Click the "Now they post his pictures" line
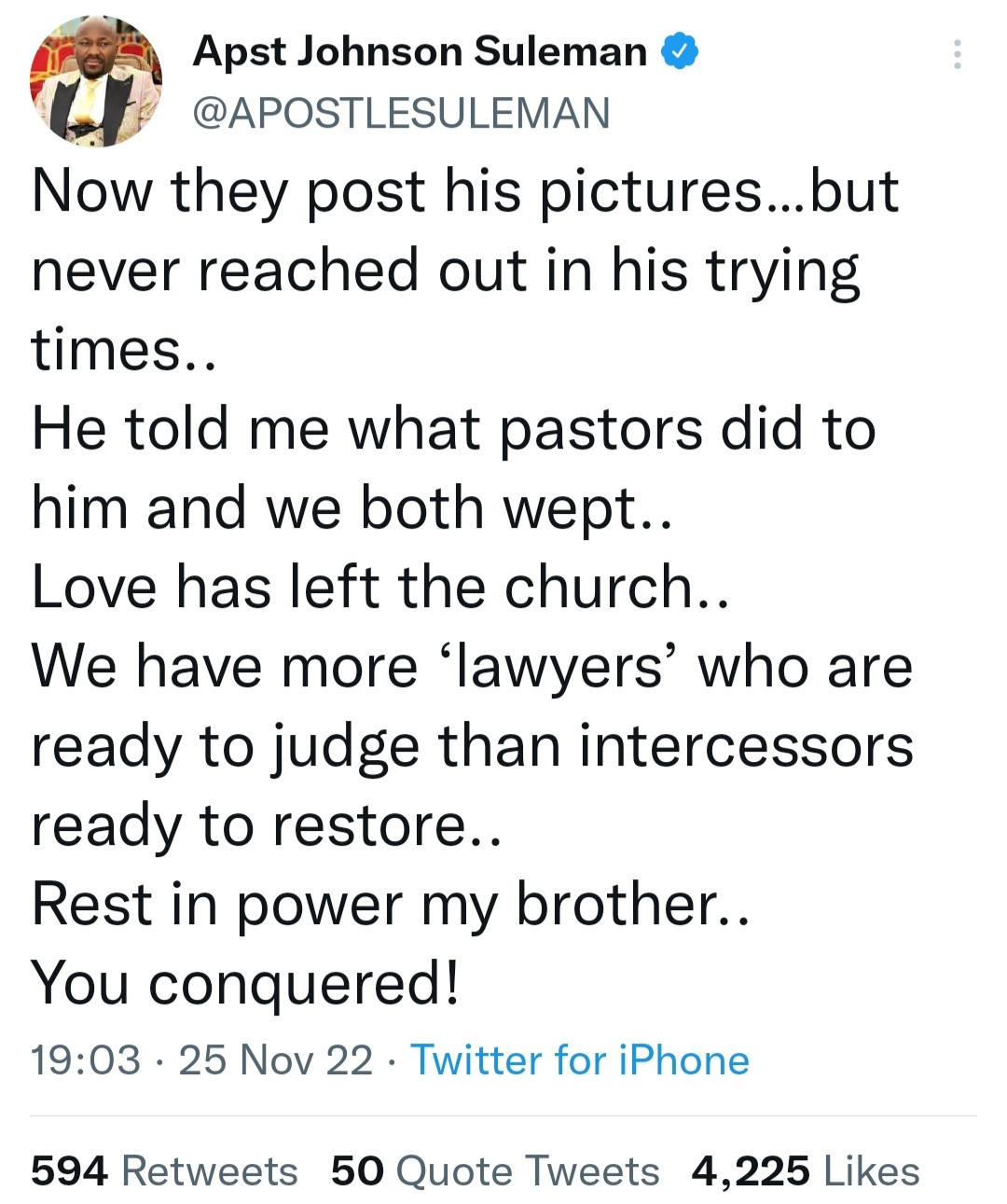The width and height of the screenshot is (1007, 1204). pyautogui.click(x=464, y=191)
